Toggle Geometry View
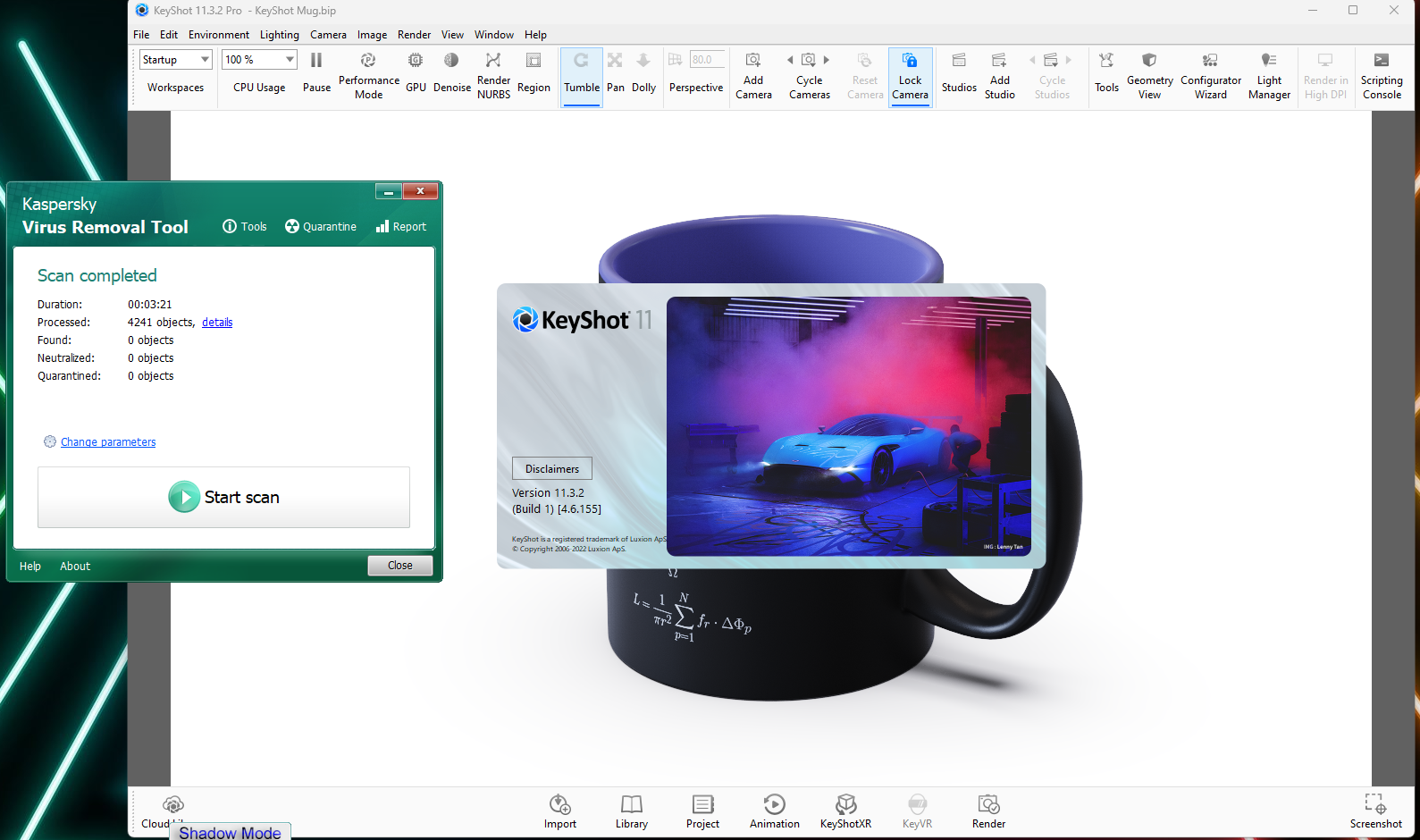This screenshot has height=840, width=1420. [x=1150, y=75]
